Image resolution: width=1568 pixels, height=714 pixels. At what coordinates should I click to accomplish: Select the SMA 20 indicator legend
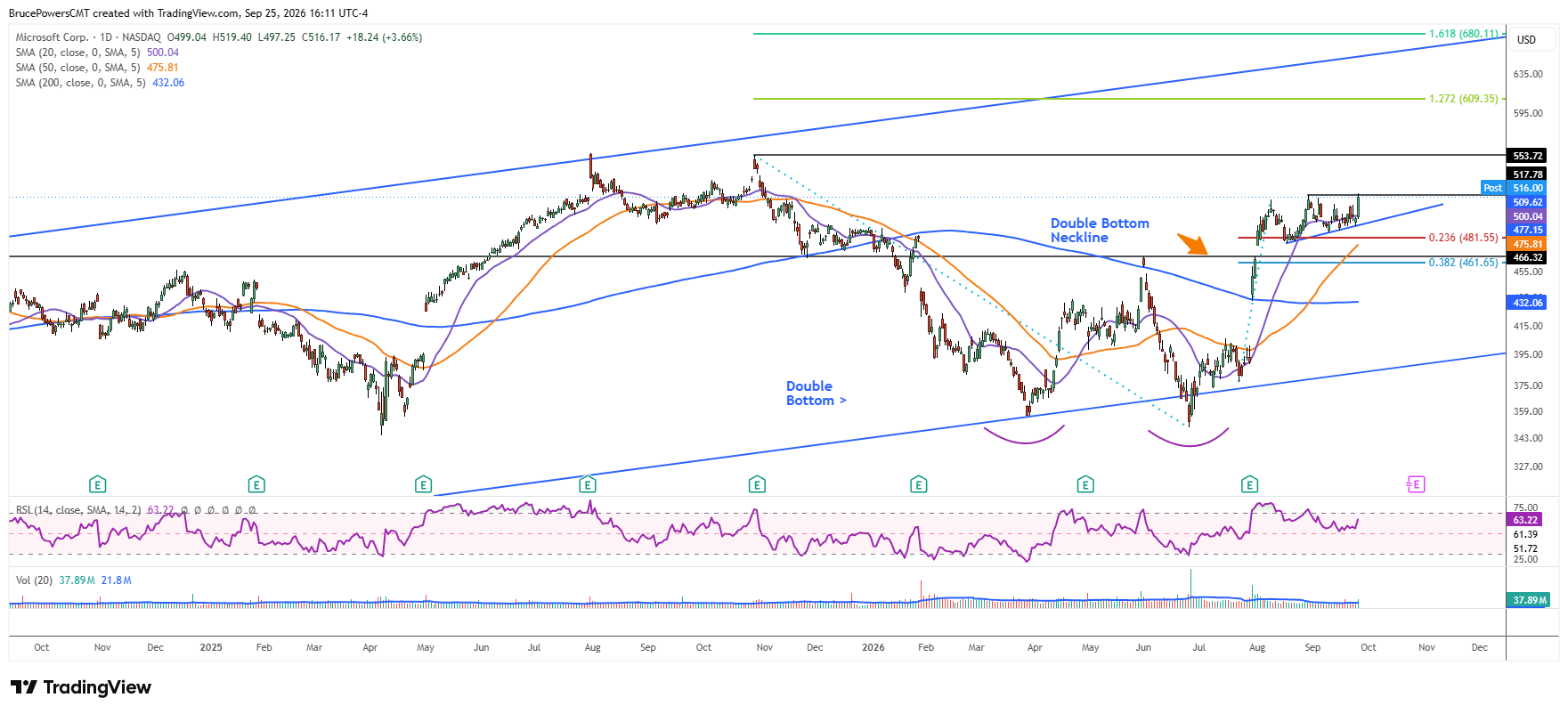[97, 53]
